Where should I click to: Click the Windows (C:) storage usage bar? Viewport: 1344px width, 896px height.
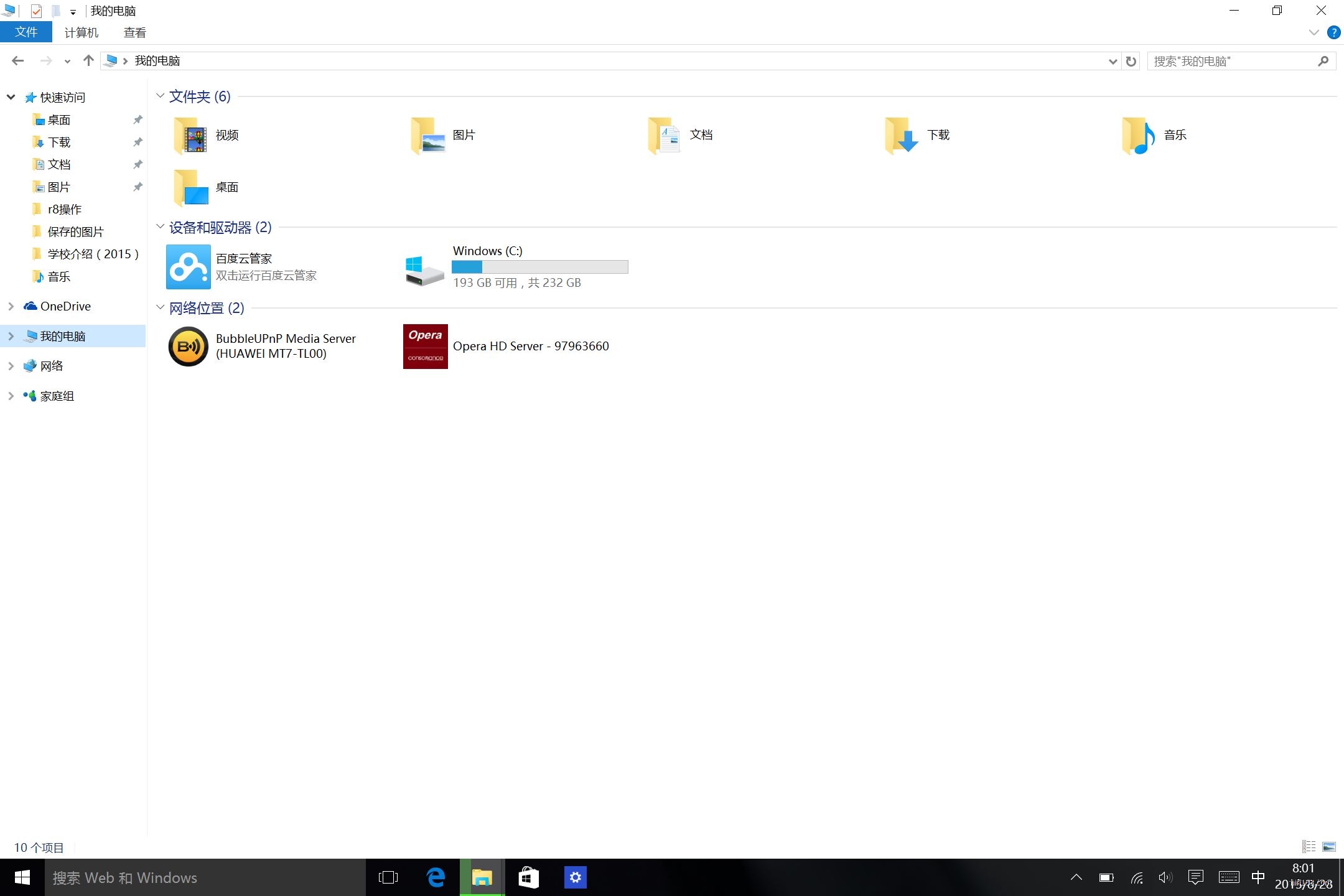click(x=539, y=267)
